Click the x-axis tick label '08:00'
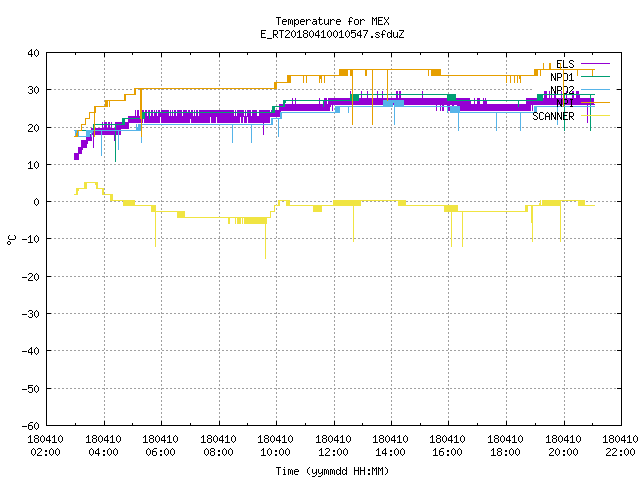Image resolution: width=640 pixels, height=480 pixels. click(x=218, y=452)
